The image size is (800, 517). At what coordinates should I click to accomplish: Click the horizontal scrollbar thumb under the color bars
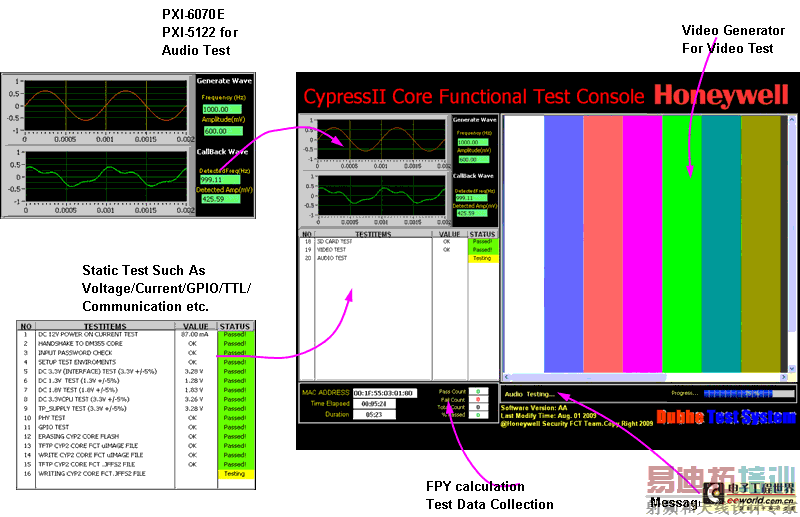588,378
